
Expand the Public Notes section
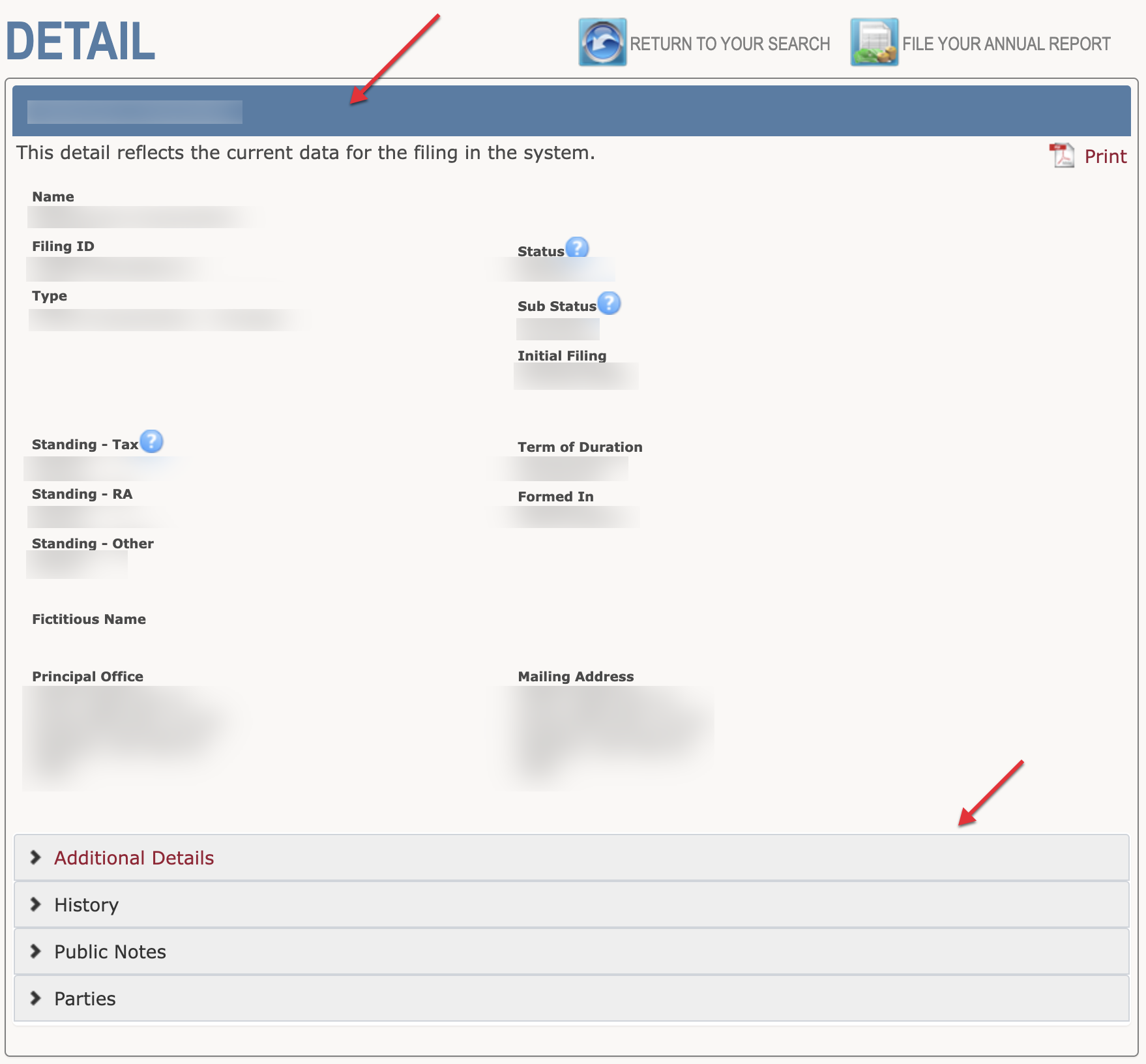tap(110, 952)
